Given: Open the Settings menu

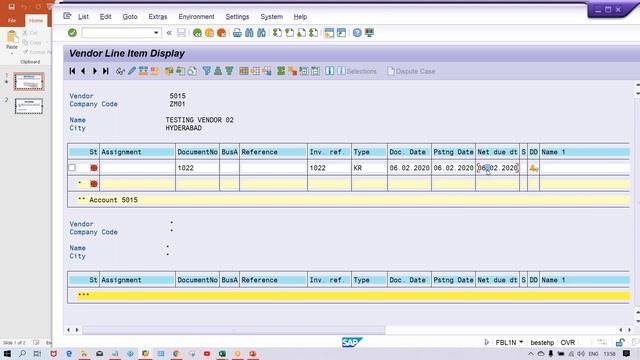Looking at the screenshot, I should coord(237,17).
